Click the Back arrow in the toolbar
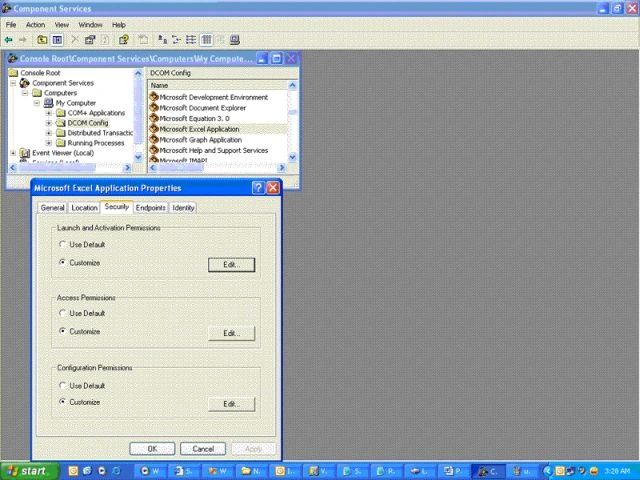Screen dimensions: 640x480 [9, 40]
